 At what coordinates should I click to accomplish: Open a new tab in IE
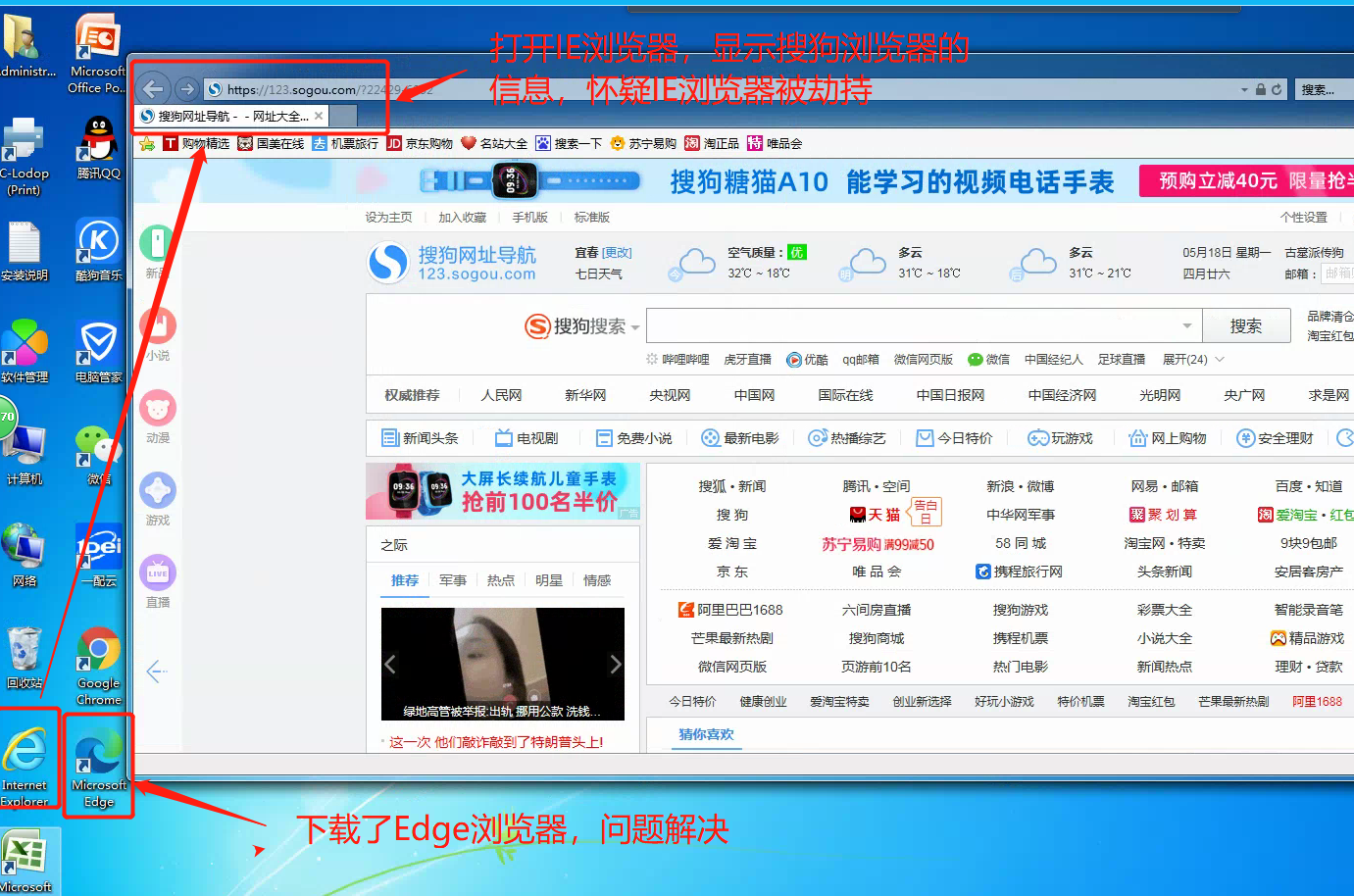(343, 116)
